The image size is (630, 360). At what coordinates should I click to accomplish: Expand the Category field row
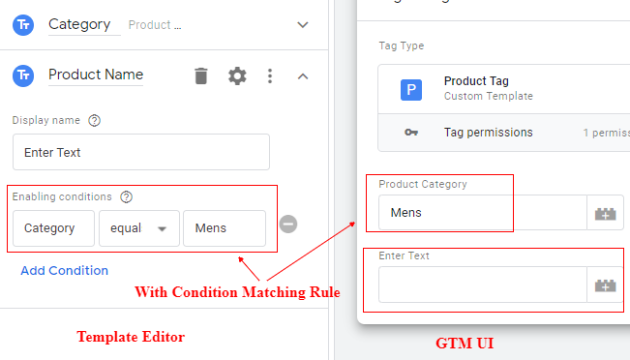click(303, 25)
